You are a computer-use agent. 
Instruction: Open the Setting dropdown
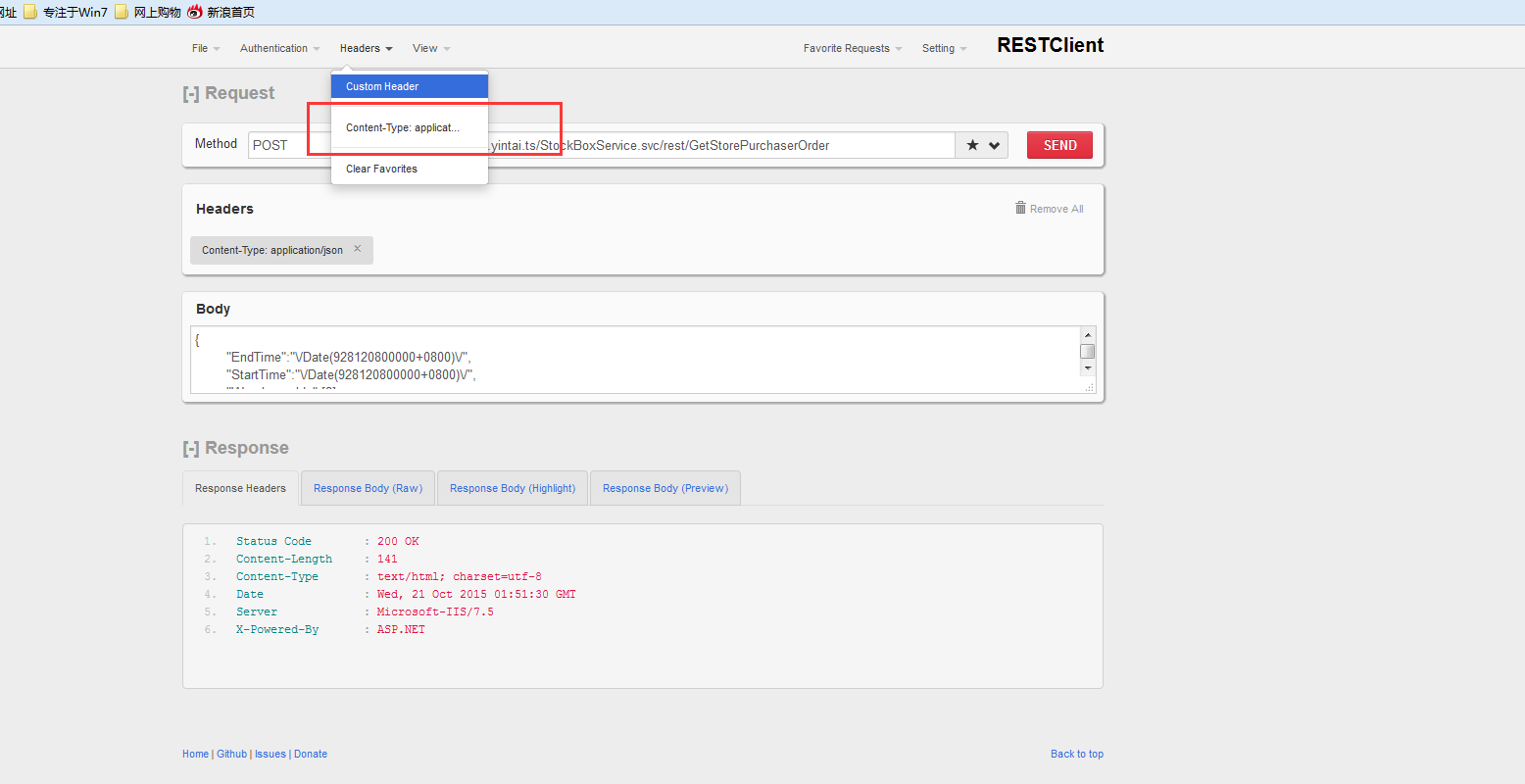[943, 47]
